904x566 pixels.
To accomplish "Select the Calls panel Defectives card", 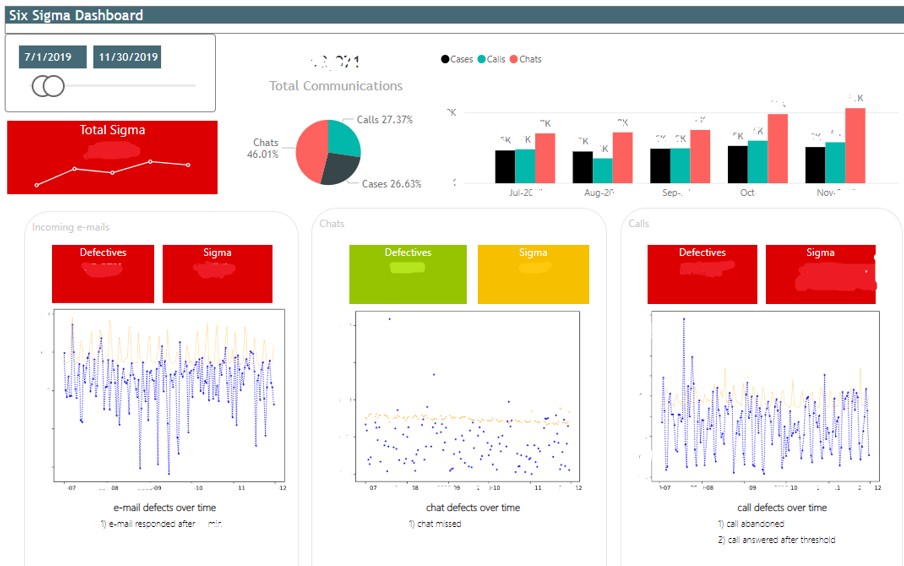I will (x=702, y=272).
